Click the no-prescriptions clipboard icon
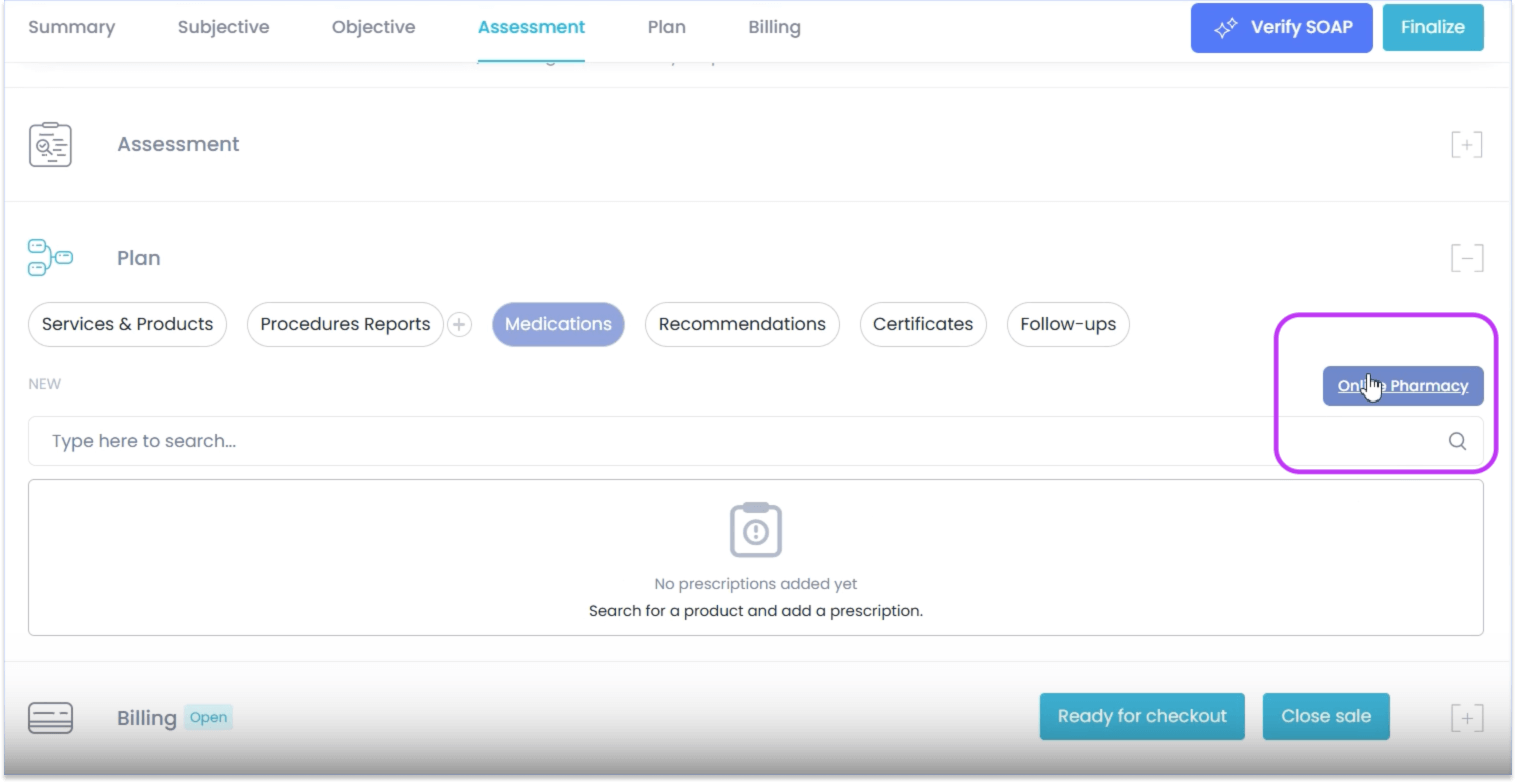1516x783 pixels. pyautogui.click(x=756, y=530)
